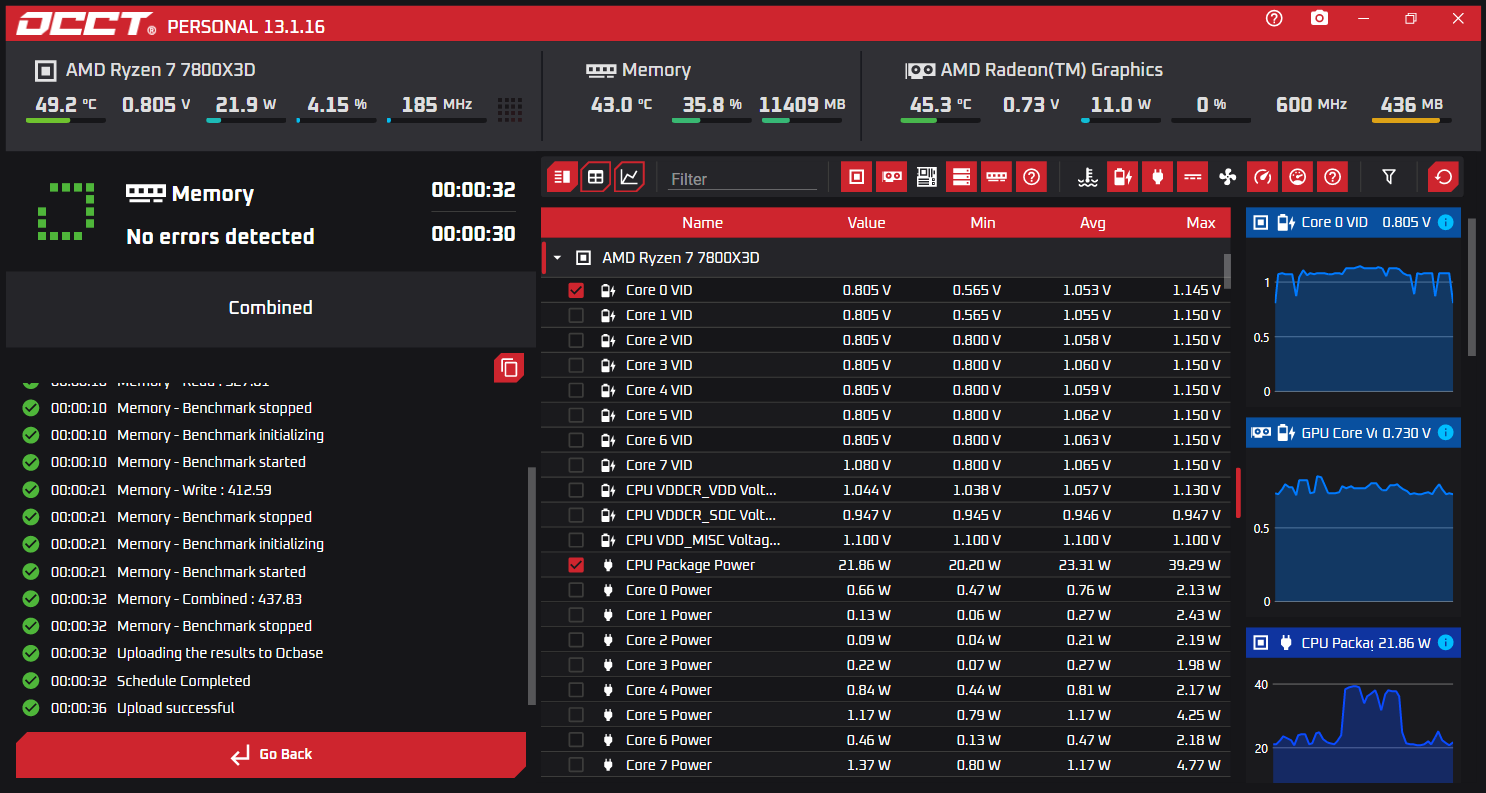
Task: Check the CPU VDDCR_SOC Voltage checkbox
Action: pos(576,515)
